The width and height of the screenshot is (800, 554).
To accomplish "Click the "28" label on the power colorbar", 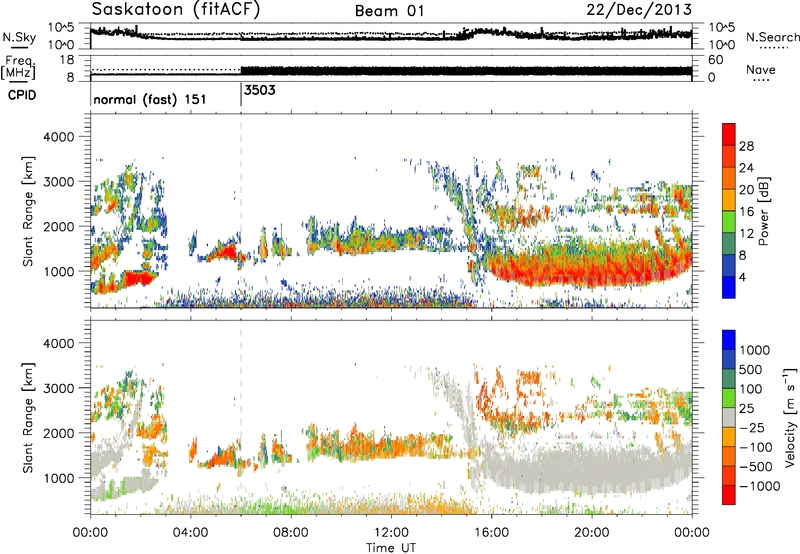I will pos(746,146).
